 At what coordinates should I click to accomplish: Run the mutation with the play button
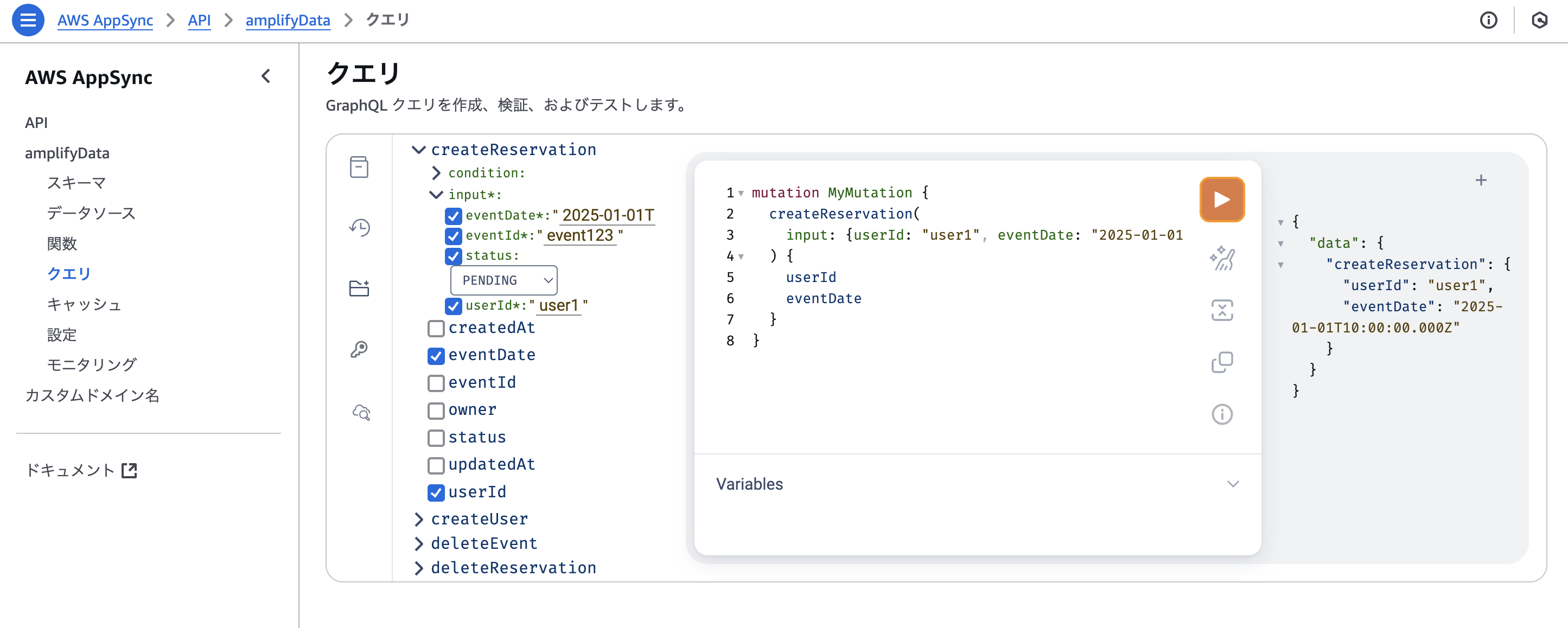tap(1221, 200)
